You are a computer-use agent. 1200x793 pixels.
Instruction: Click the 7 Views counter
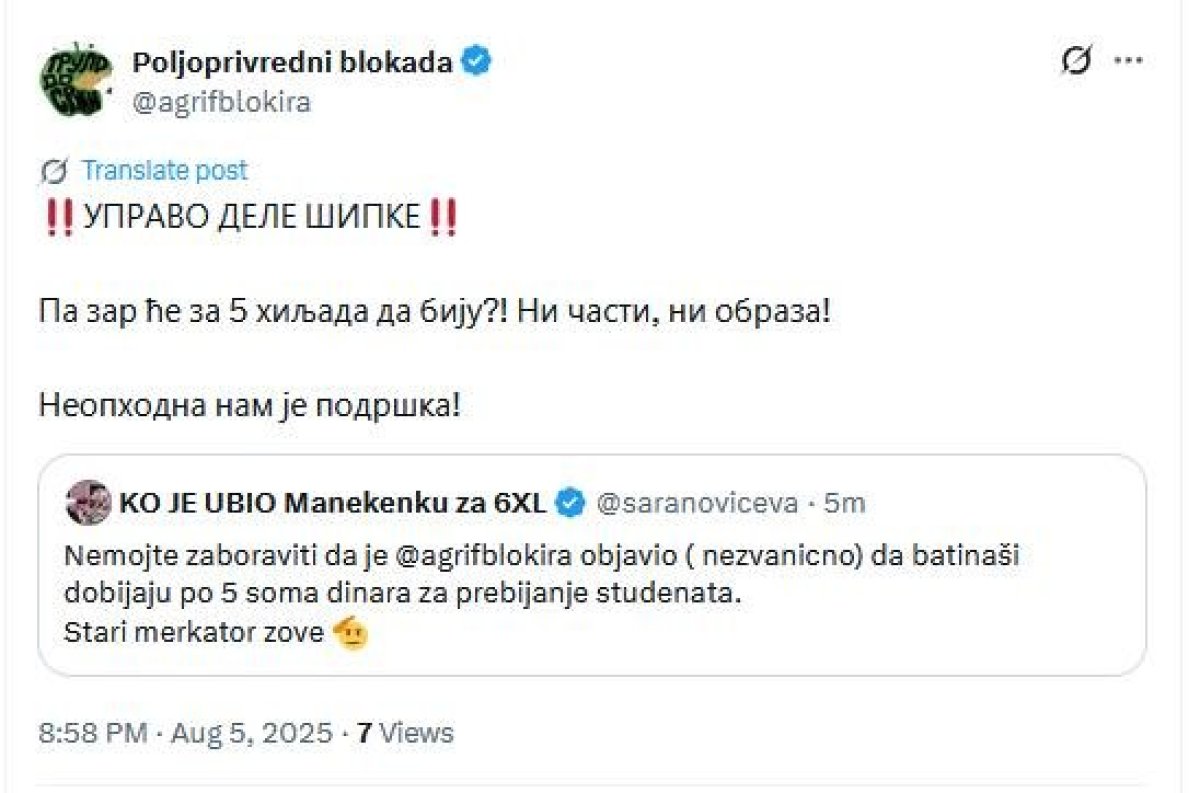pos(405,733)
